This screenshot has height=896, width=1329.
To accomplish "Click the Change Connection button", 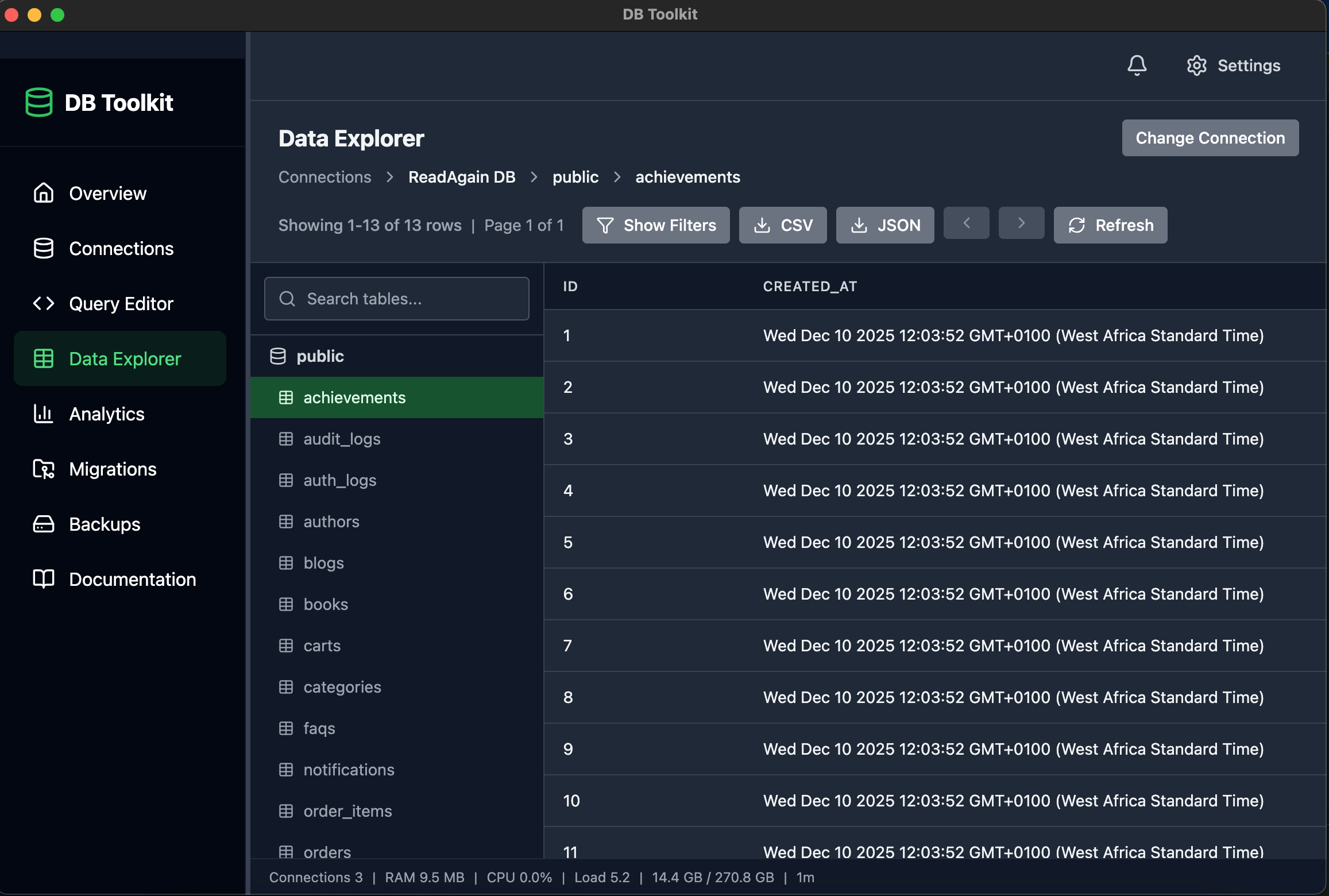I will pyautogui.click(x=1210, y=138).
